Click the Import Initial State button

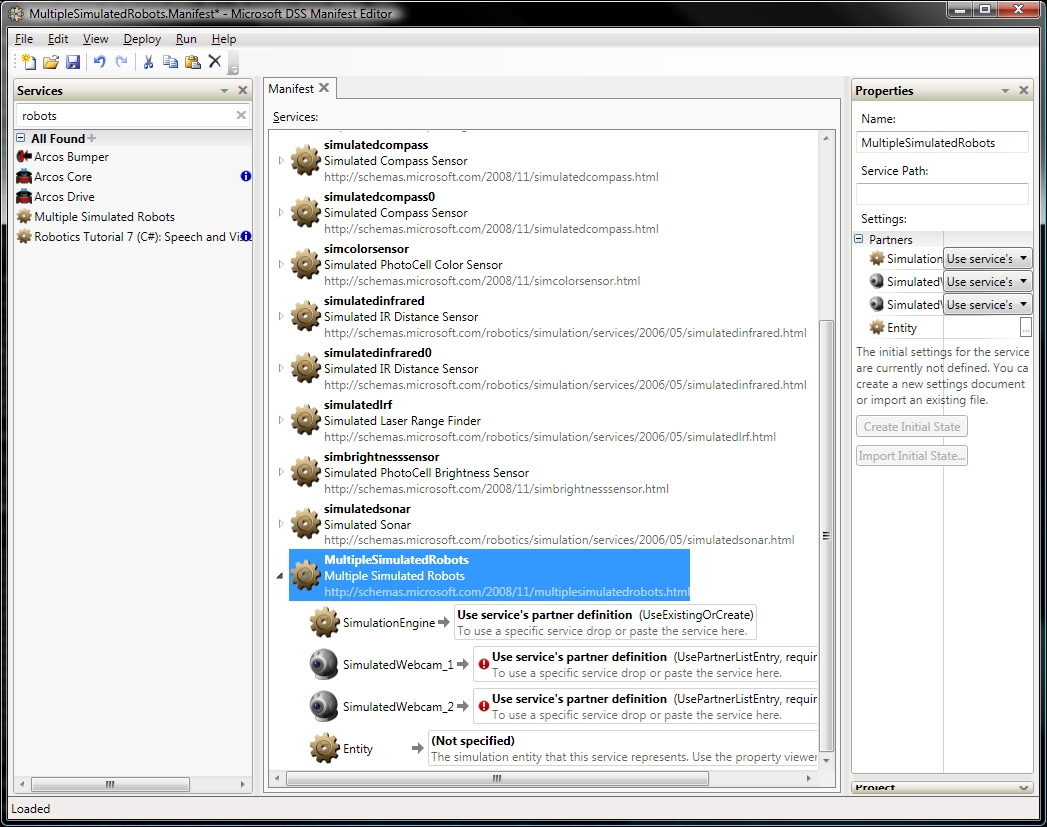(x=911, y=456)
